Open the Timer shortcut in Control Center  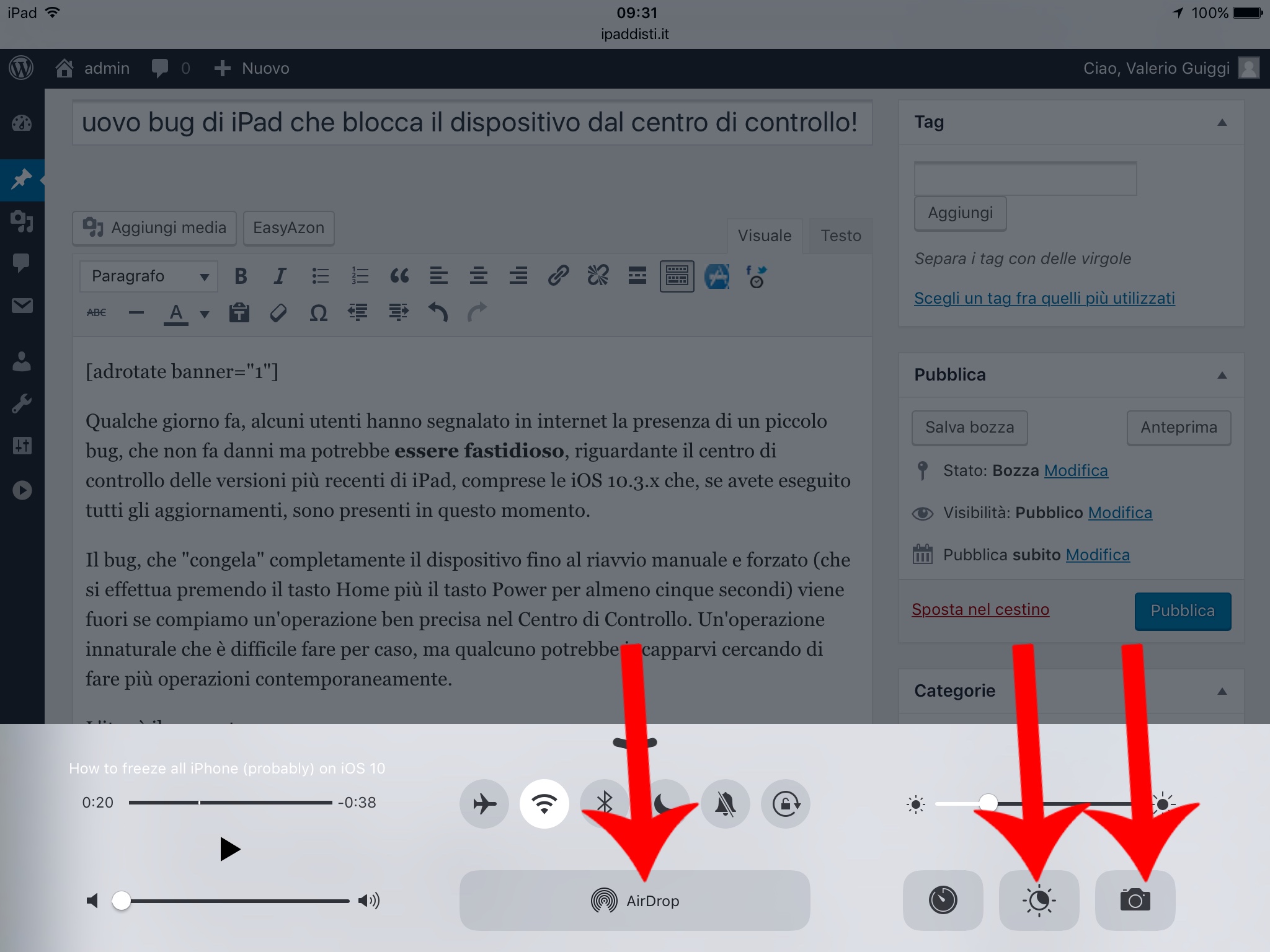tap(943, 900)
